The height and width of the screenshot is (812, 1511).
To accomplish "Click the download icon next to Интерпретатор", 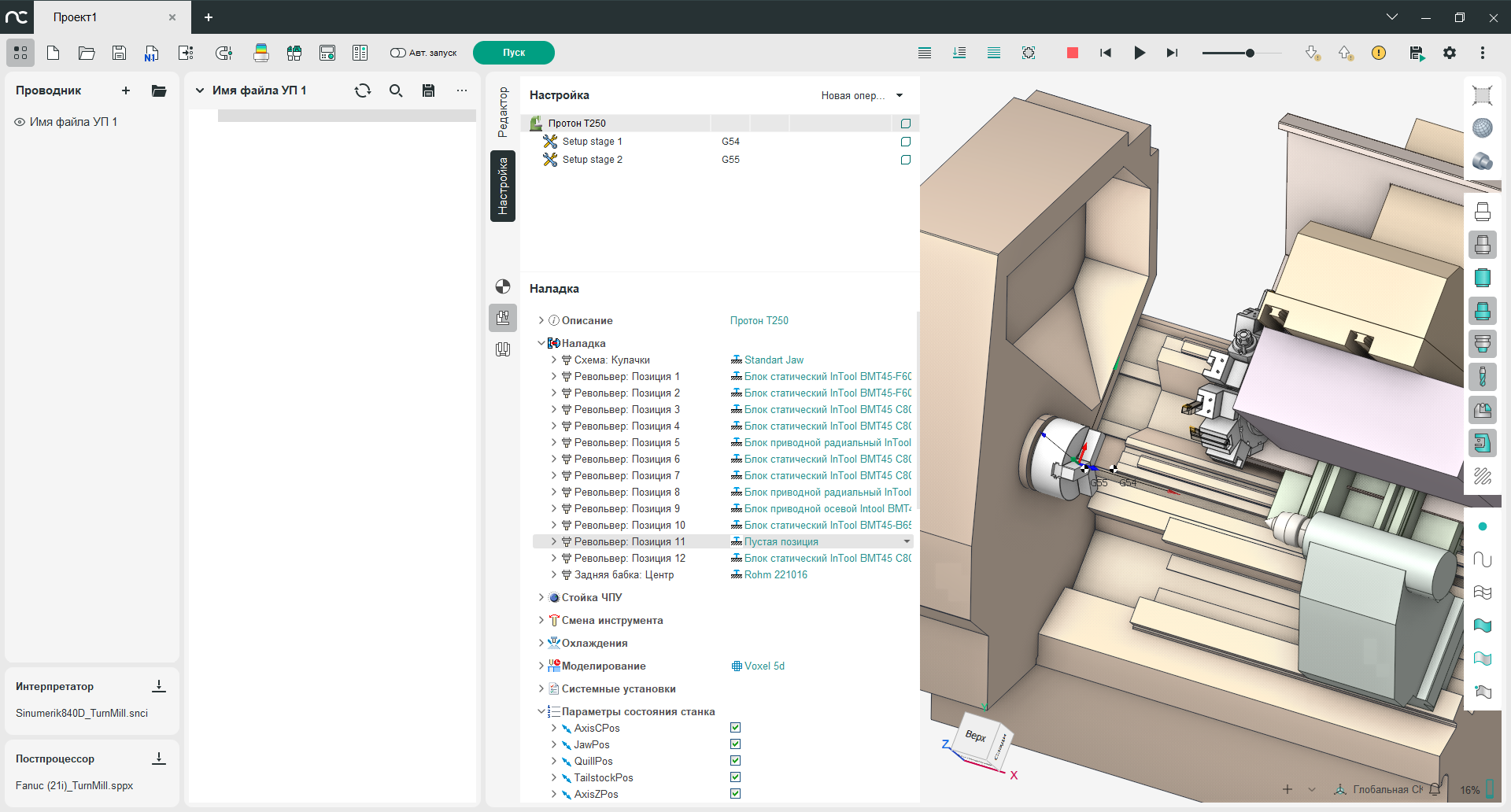I will click(x=159, y=686).
